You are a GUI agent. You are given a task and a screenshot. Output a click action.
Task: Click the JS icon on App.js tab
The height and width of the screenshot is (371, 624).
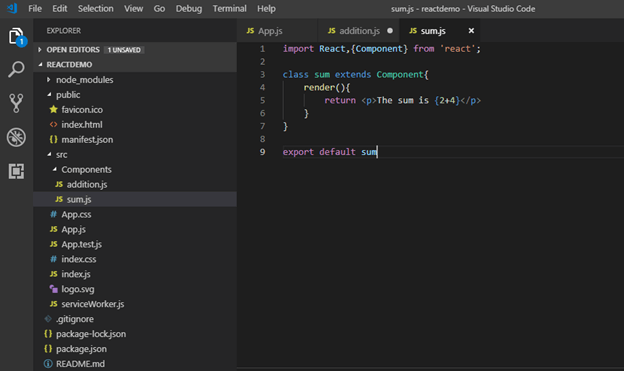click(250, 31)
